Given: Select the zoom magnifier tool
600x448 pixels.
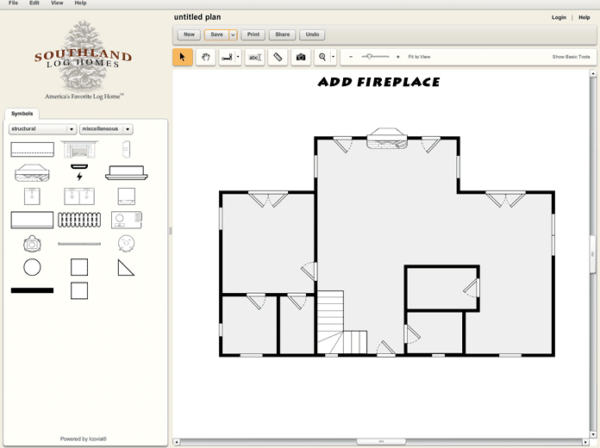Looking at the screenshot, I should click(x=322, y=57).
